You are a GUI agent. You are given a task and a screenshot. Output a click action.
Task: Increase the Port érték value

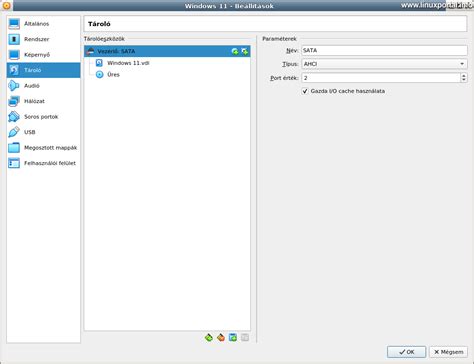click(x=464, y=76)
